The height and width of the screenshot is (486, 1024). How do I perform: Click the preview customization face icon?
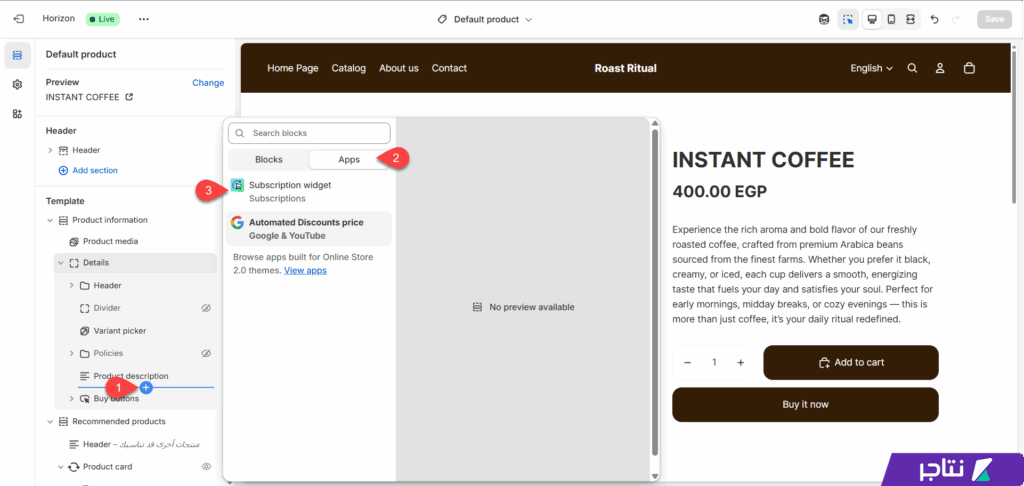pos(824,20)
